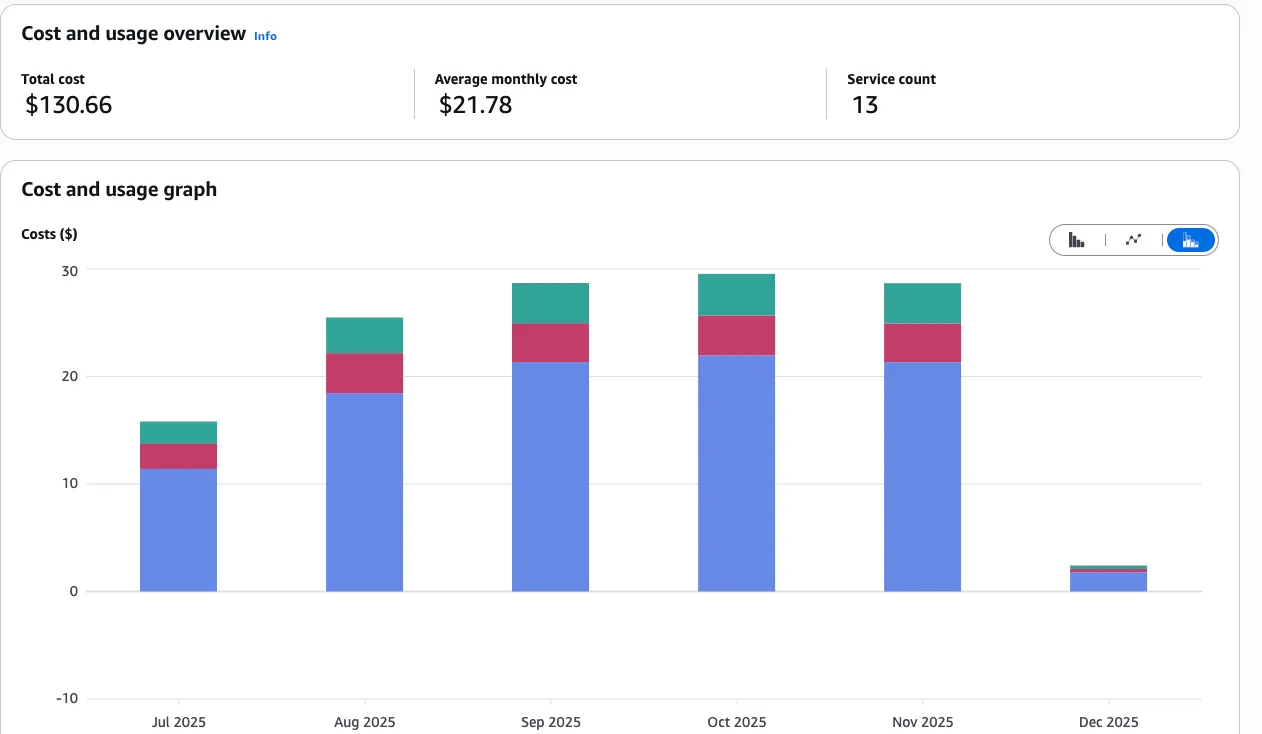Open the Info link beside Cost and usage overview
Image resolution: width=1262 pixels, height=734 pixels.
[265, 36]
